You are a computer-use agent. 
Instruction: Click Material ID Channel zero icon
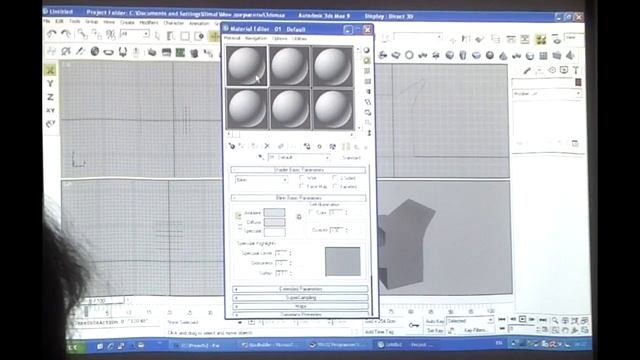pyautogui.click(x=320, y=146)
